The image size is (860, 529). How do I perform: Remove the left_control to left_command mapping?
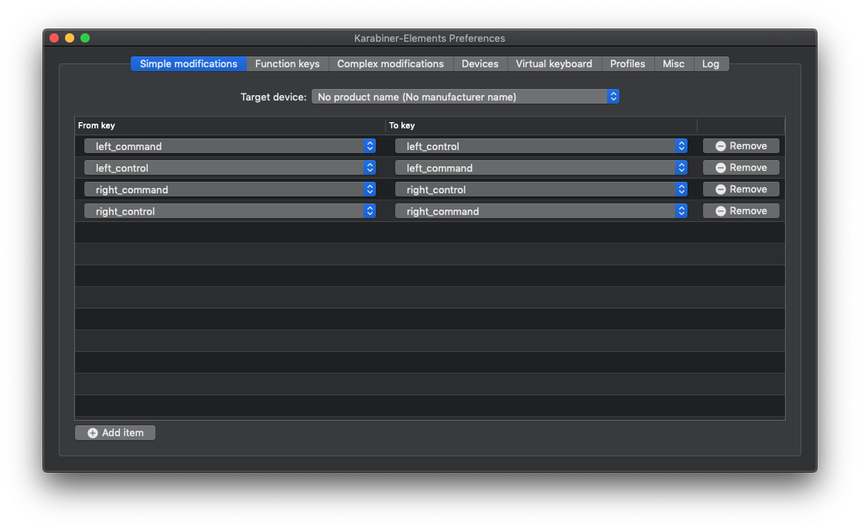(741, 168)
